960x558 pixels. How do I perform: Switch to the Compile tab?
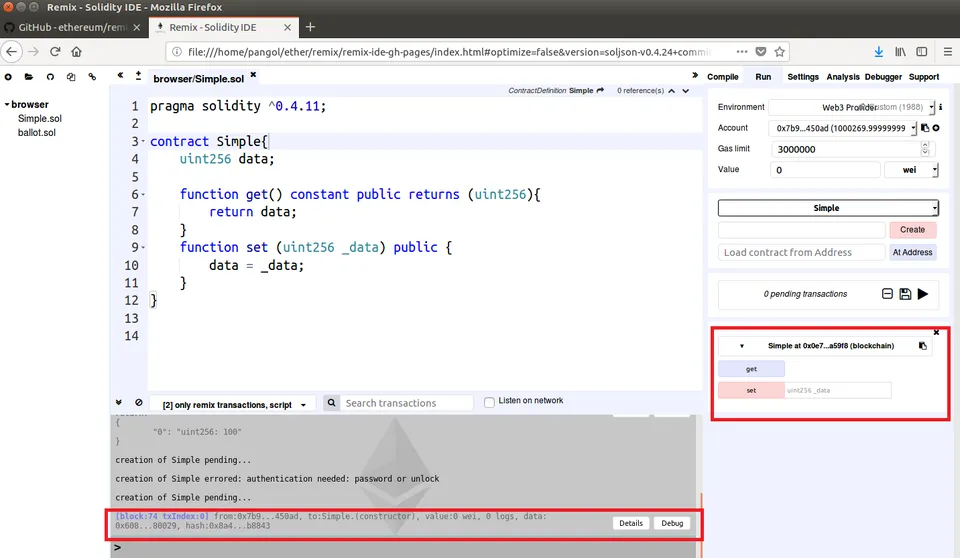coord(722,77)
